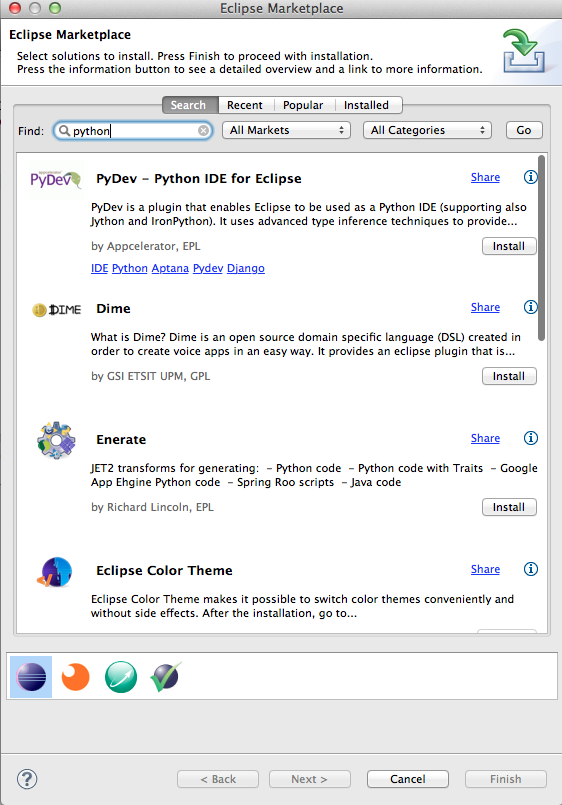Select the 'PyDev – Python IDE for Eclipse' title
The width and height of the screenshot is (562, 805).
(199, 179)
